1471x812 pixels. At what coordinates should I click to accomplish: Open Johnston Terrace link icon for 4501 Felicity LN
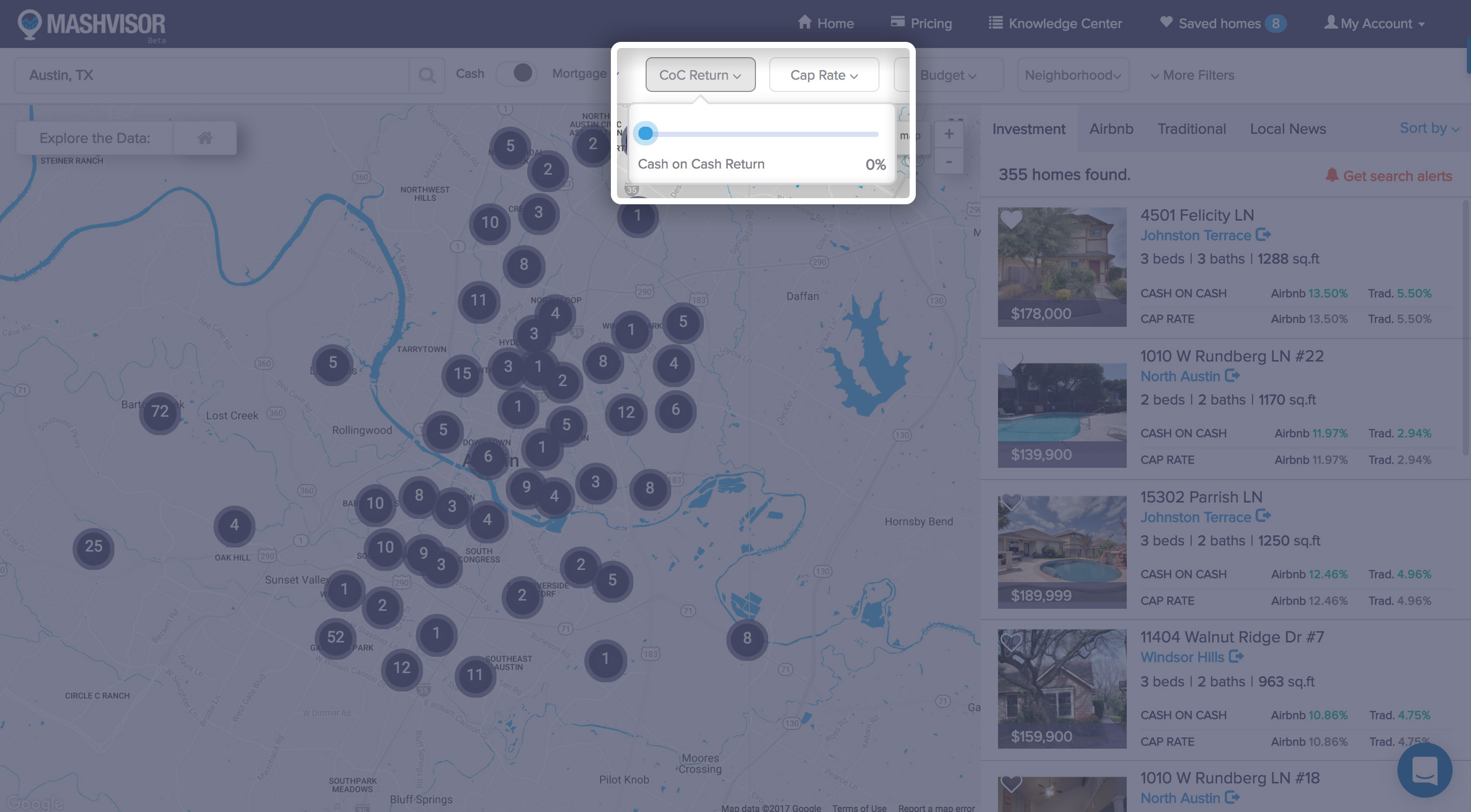[1263, 235]
